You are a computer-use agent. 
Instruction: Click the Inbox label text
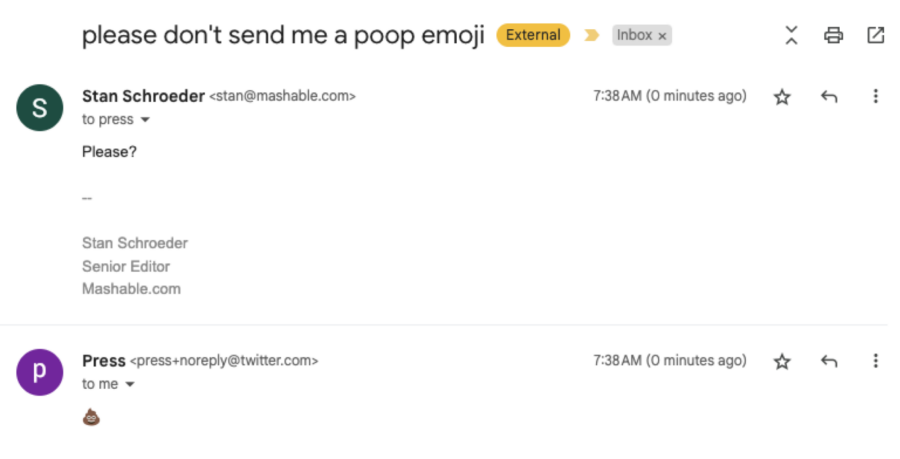[x=634, y=35]
